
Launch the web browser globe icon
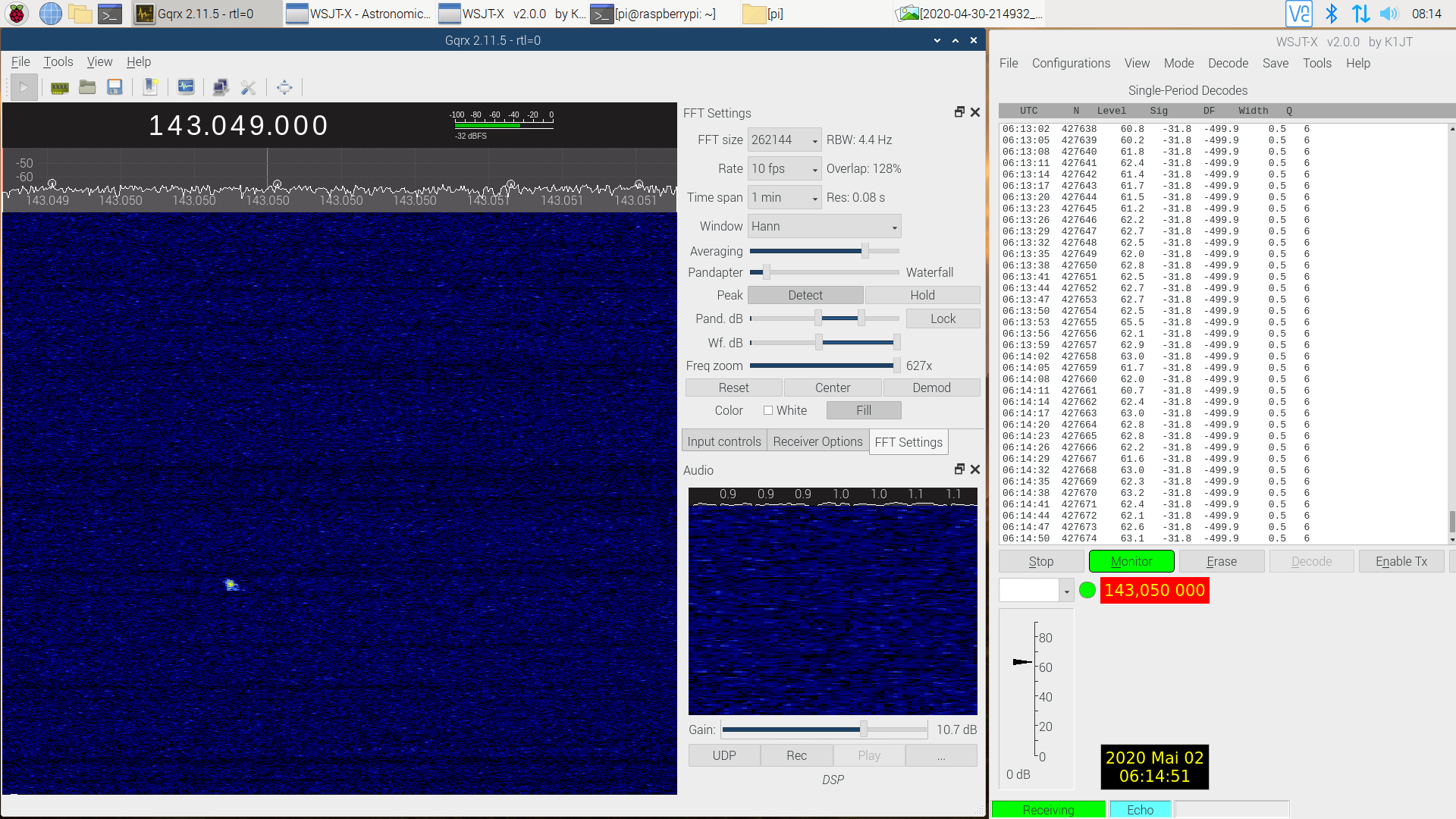click(50, 14)
